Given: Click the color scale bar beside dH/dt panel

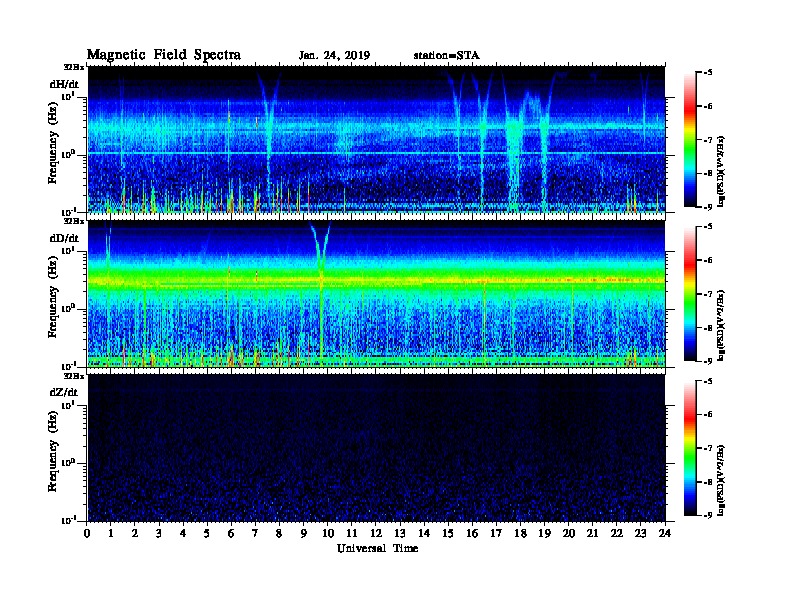Looking at the screenshot, I should (690, 140).
